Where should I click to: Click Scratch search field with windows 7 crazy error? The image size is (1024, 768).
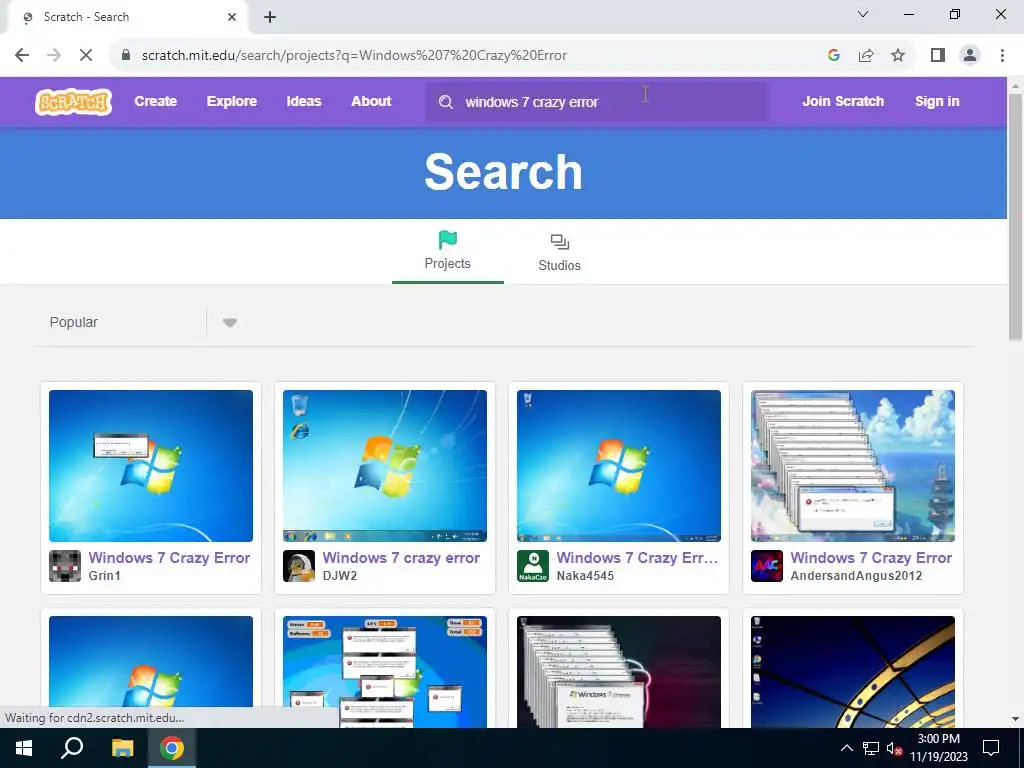pyautogui.click(x=597, y=102)
